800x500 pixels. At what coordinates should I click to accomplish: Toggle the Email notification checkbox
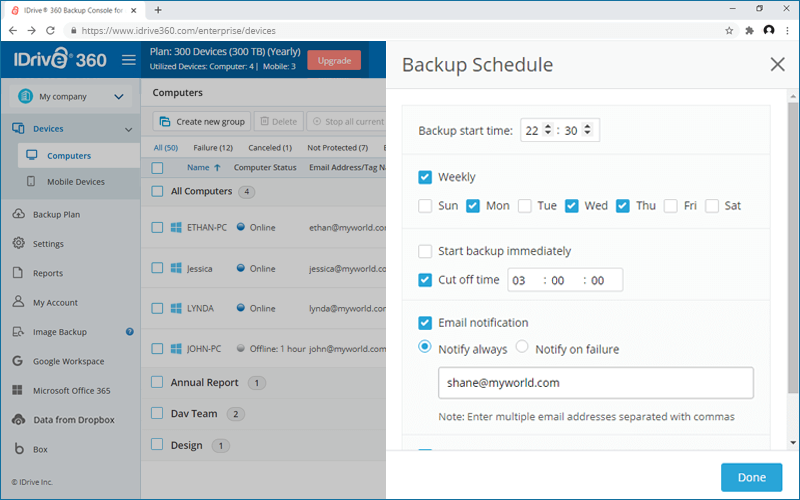[424, 322]
